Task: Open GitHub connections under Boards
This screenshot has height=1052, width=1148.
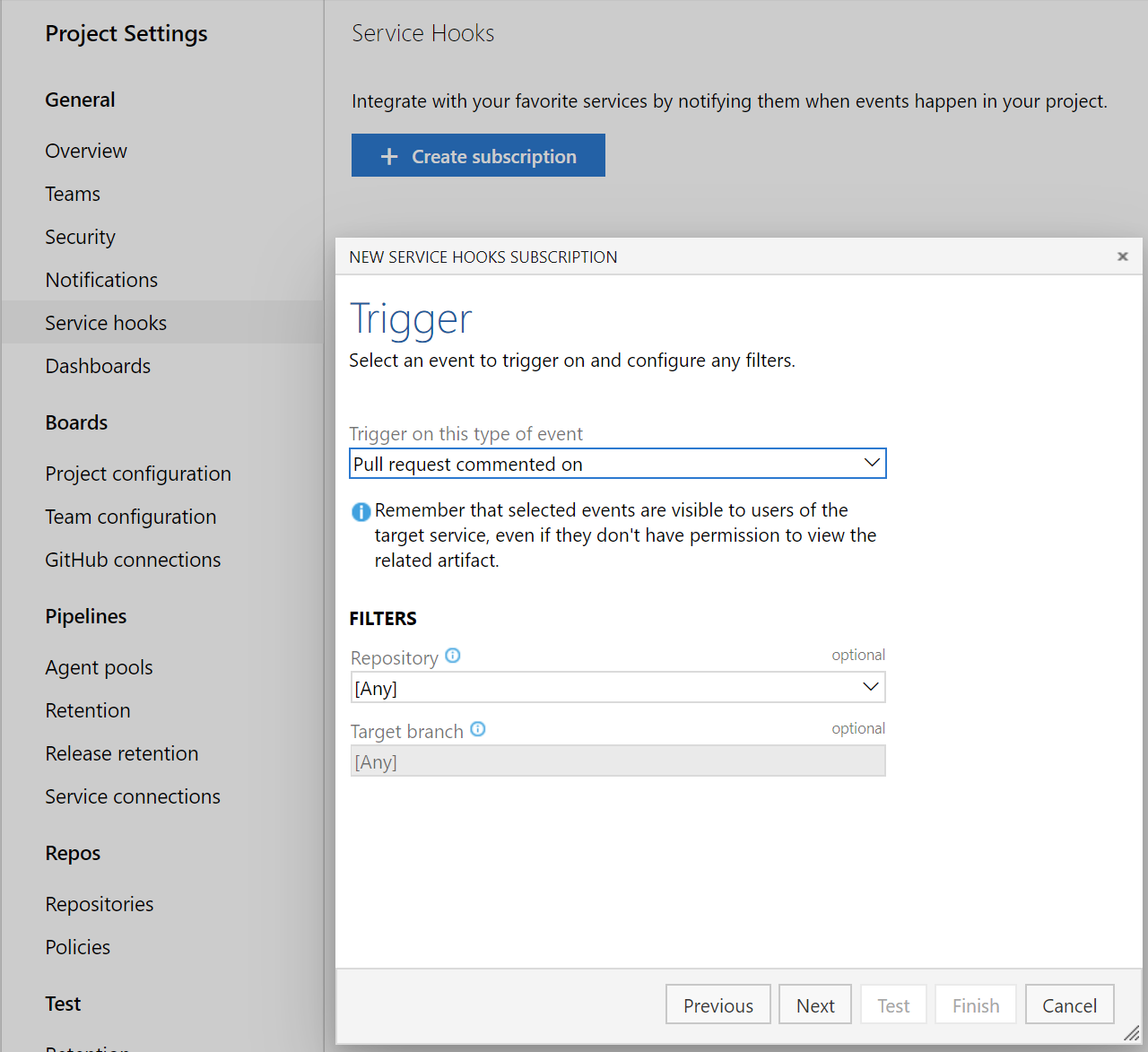Action: (x=132, y=560)
